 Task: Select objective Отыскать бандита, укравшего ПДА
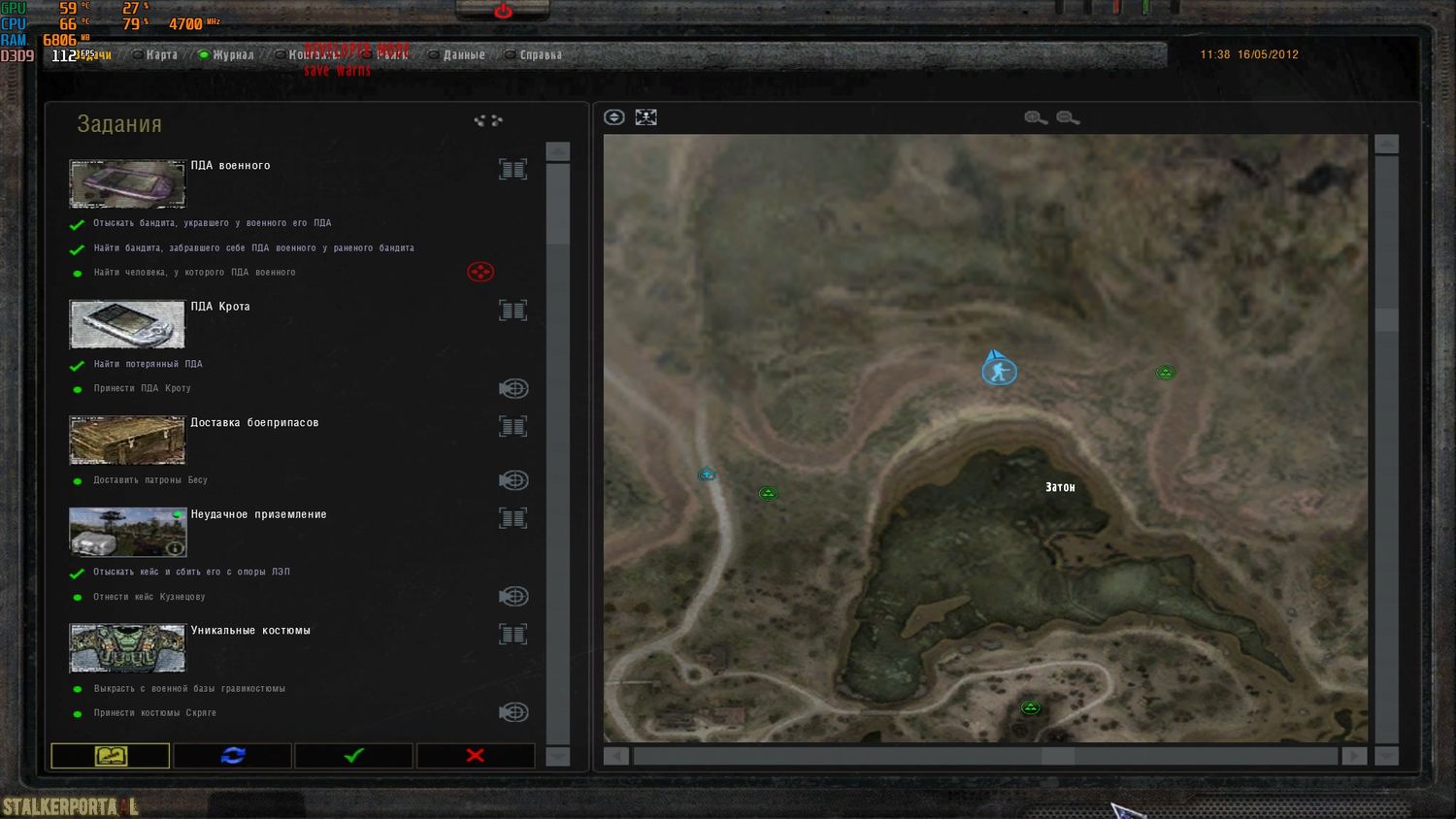[x=213, y=223]
